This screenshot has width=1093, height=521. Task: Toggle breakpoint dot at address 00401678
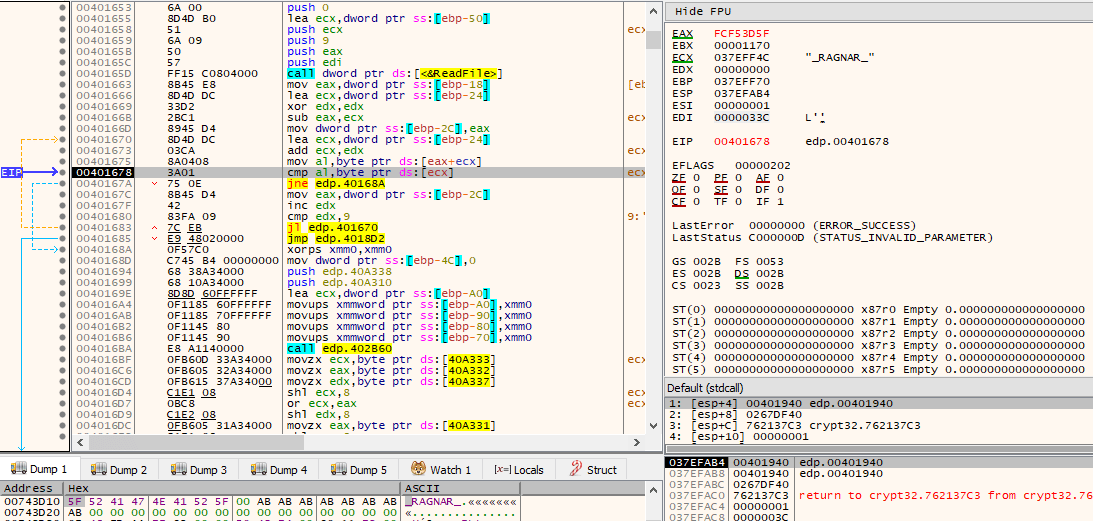[x=63, y=172]
